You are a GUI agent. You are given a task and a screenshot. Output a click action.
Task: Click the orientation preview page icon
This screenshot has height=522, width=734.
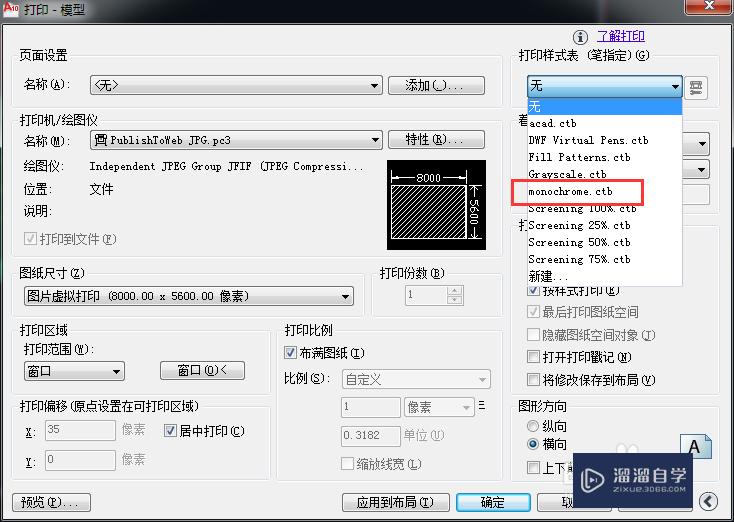[x=695, y=447]
